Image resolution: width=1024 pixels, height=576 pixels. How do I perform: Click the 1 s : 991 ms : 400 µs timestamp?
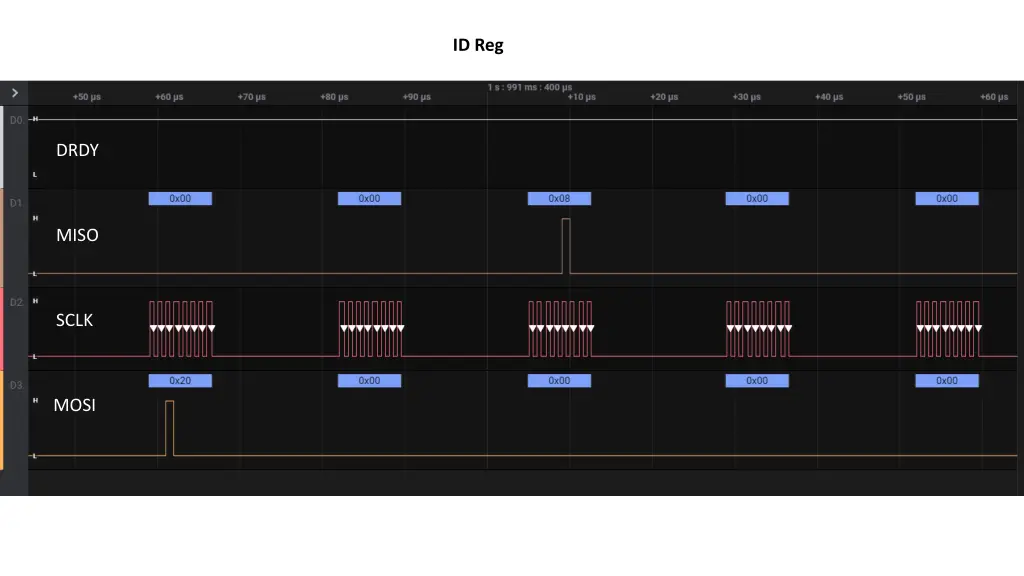pos(530,87)
